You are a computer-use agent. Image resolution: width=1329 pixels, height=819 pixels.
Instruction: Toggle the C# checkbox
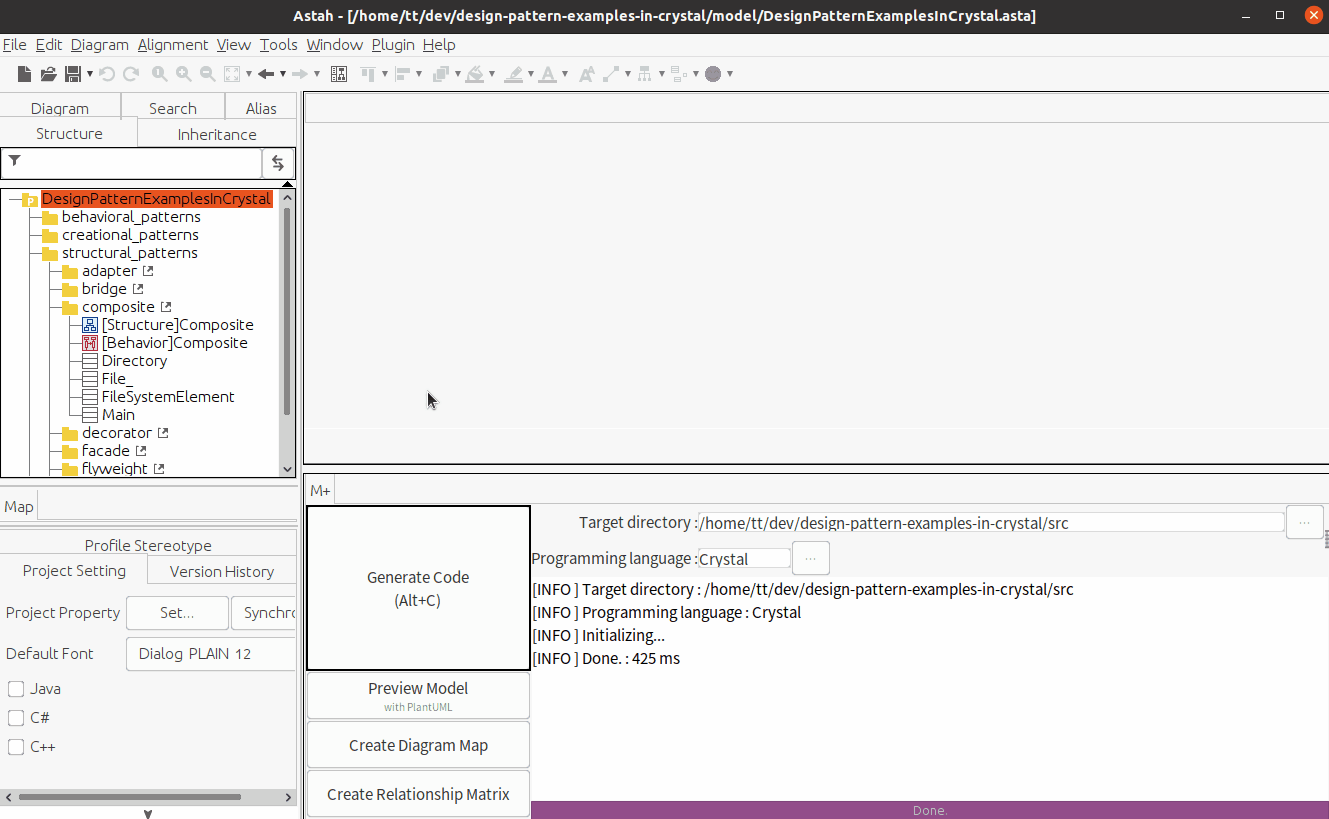[x=16, y=718]
